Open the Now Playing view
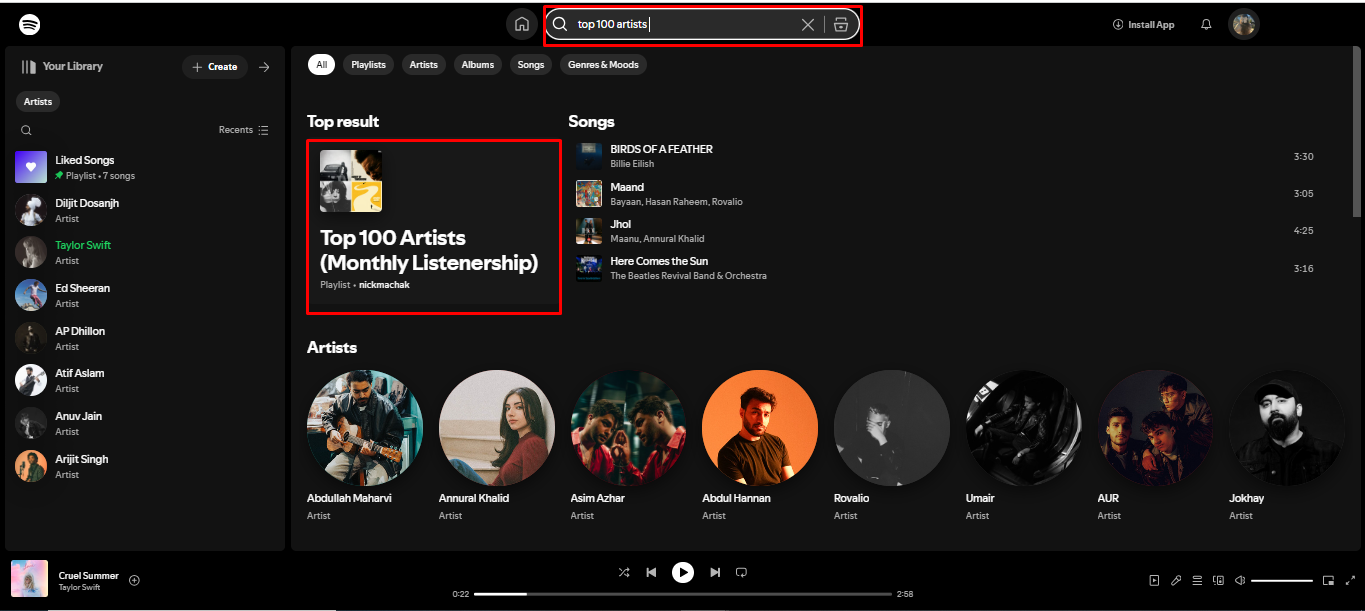1365x611 pixels. click(x=1155, y=580)
